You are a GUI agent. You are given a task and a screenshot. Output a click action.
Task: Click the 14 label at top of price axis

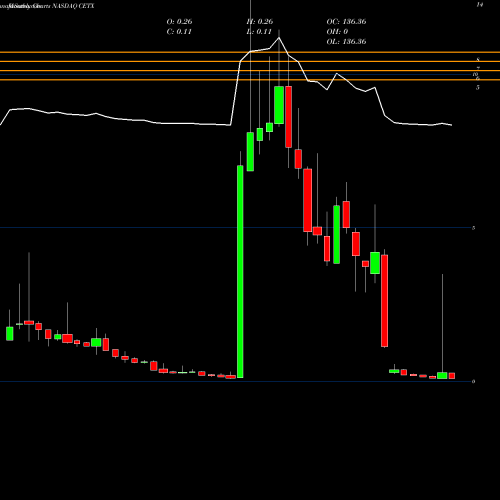pos(480,5)
